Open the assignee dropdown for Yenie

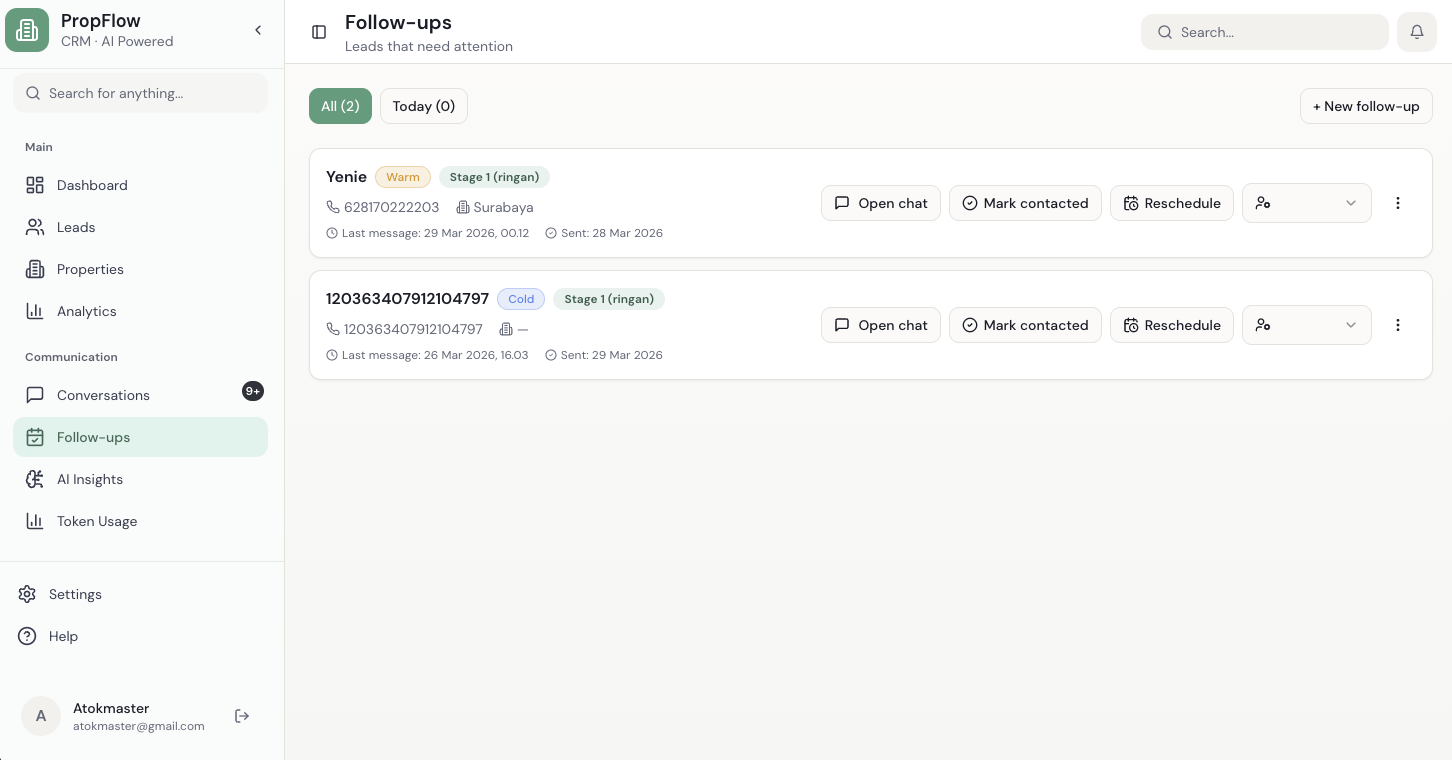pyautogui.click(x=1307, y=203)
